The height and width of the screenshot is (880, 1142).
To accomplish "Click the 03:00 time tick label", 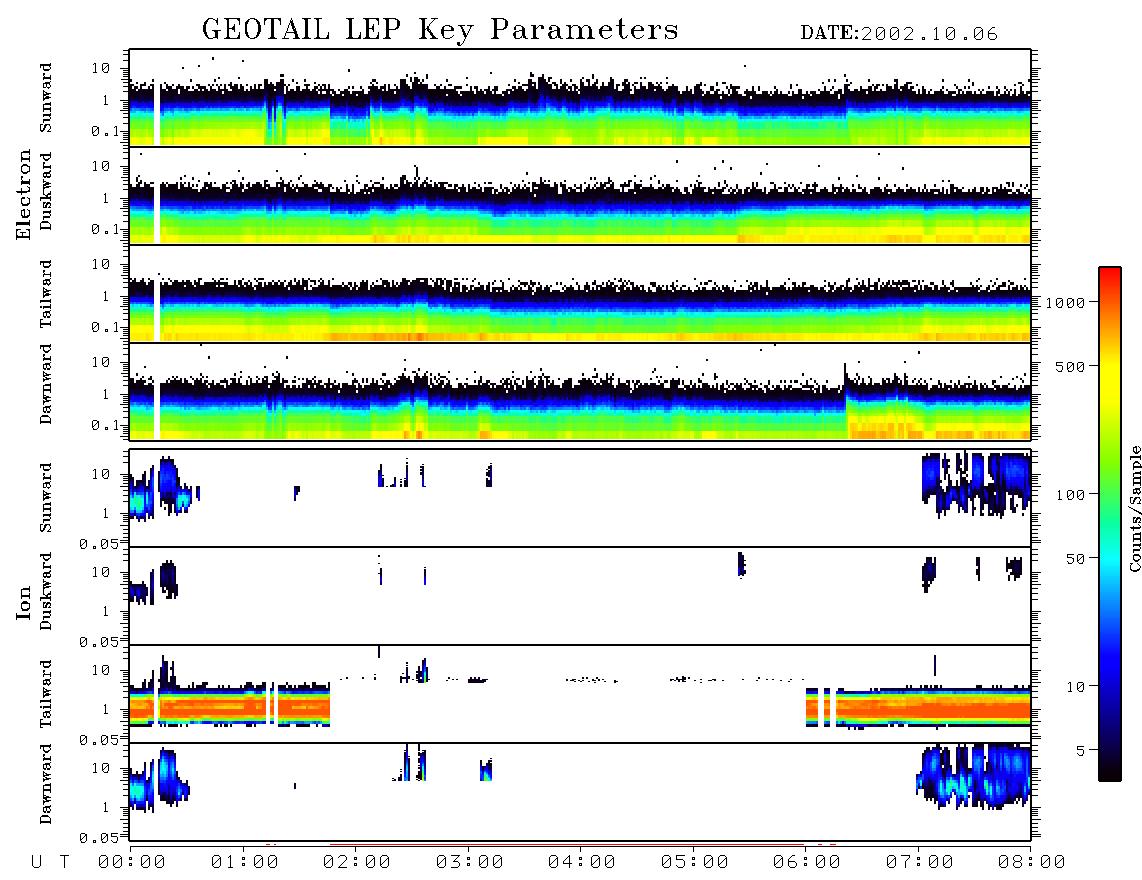I will 470,863.
